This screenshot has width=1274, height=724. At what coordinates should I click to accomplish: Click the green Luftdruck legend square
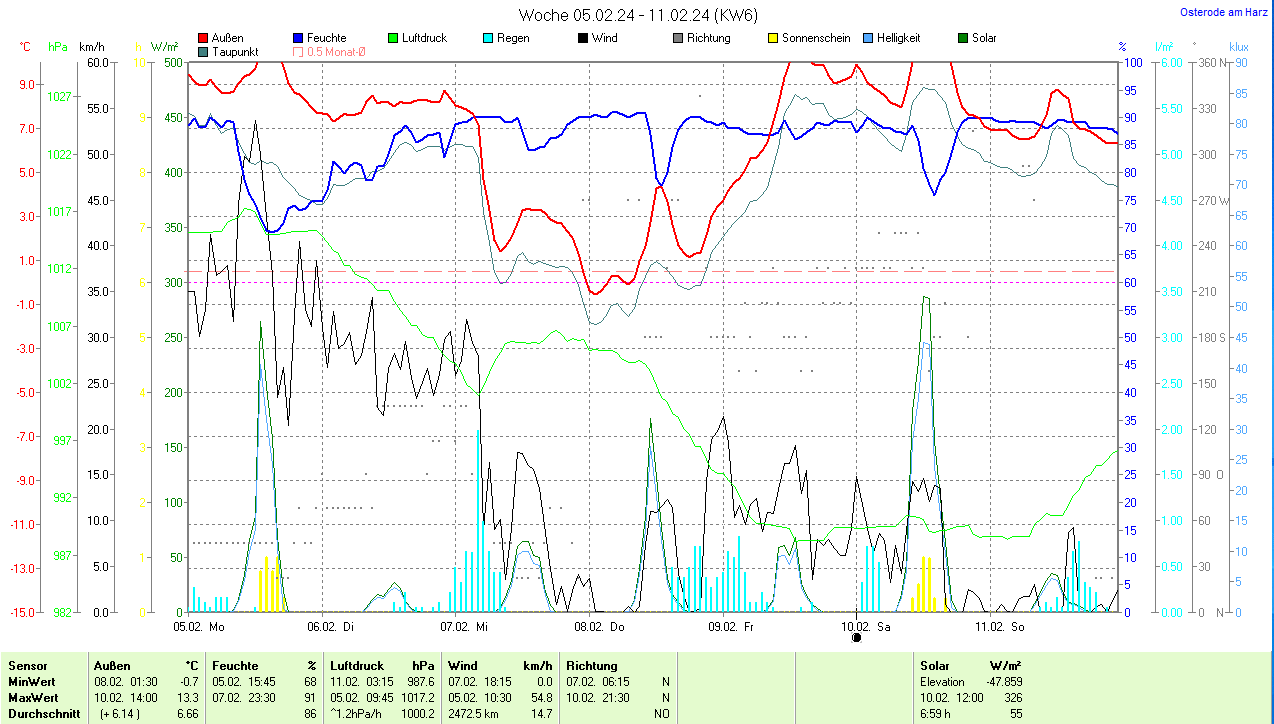tap(393, 38)
